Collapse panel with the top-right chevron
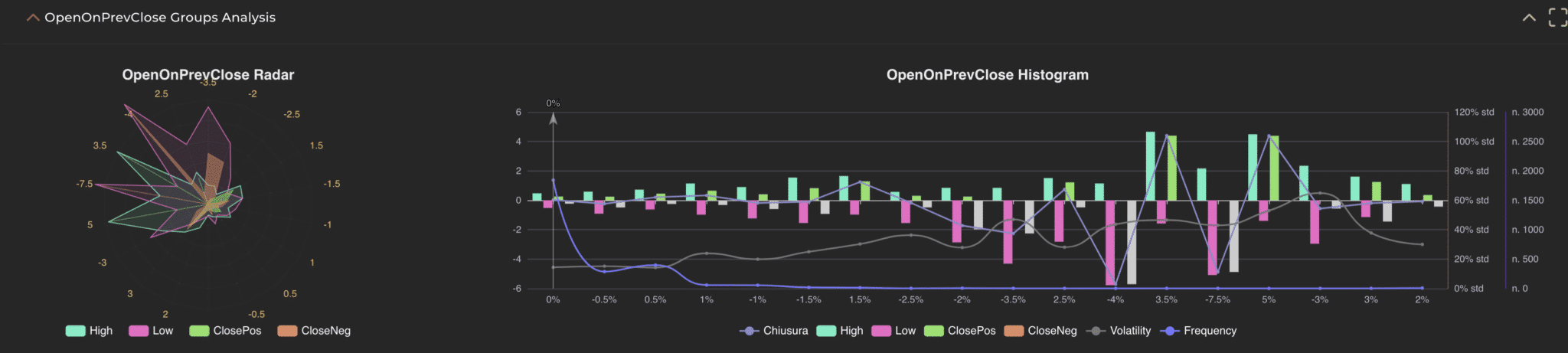Screen dimensions: 1568x353 tap(1528, 18)
